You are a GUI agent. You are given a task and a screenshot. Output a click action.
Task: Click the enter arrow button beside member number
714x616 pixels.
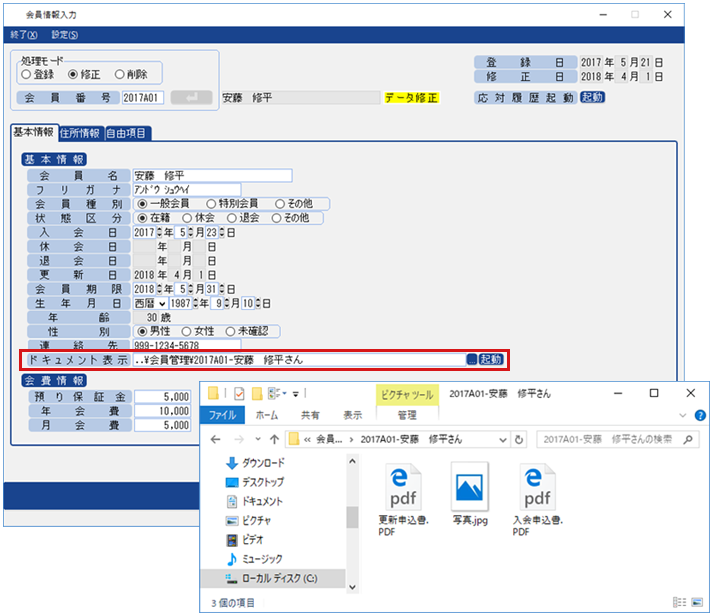[191, 97]
